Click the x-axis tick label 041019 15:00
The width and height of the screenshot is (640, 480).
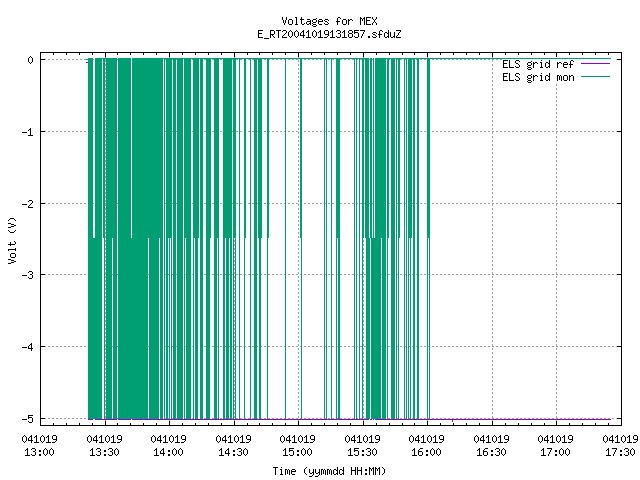tap(298, 446)
